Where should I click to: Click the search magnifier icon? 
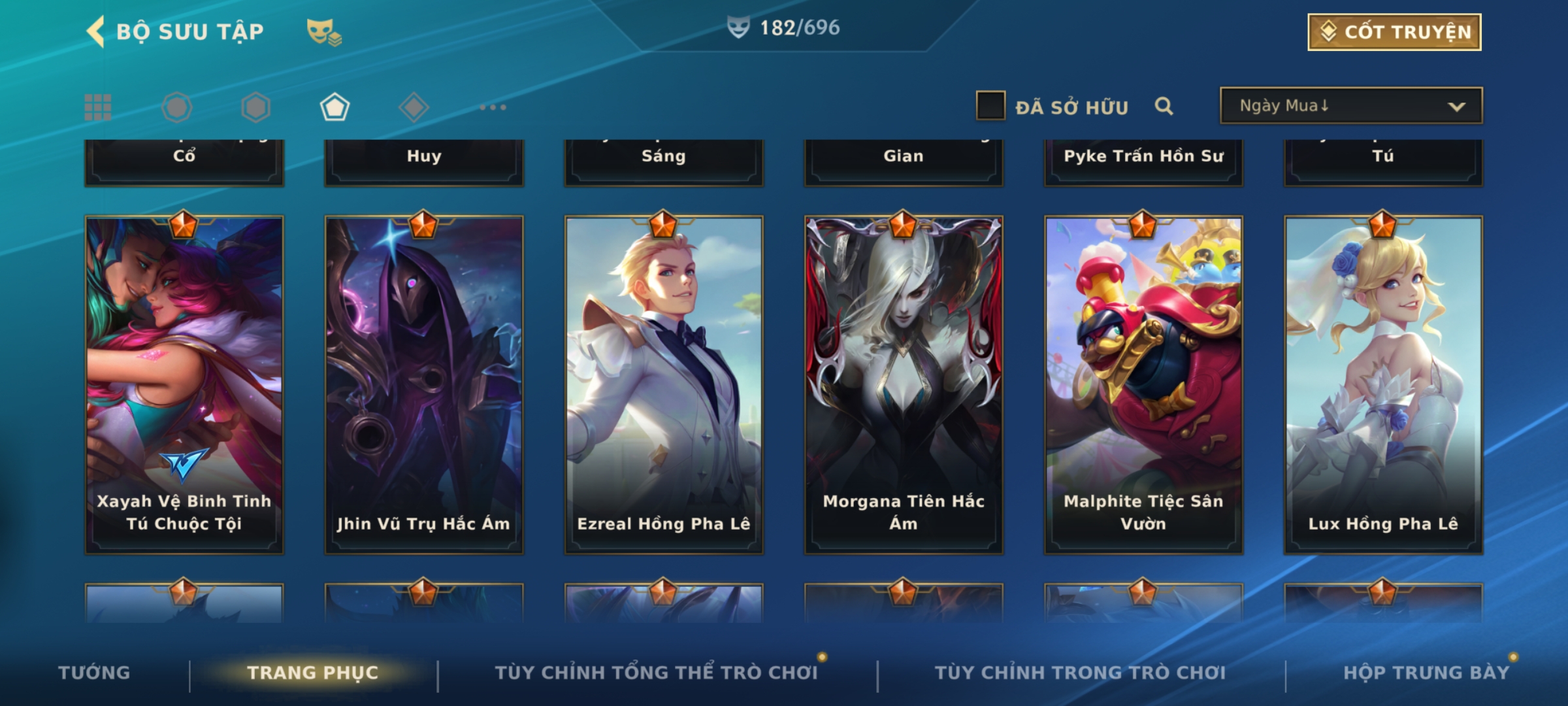click(x=1164, y=106)
